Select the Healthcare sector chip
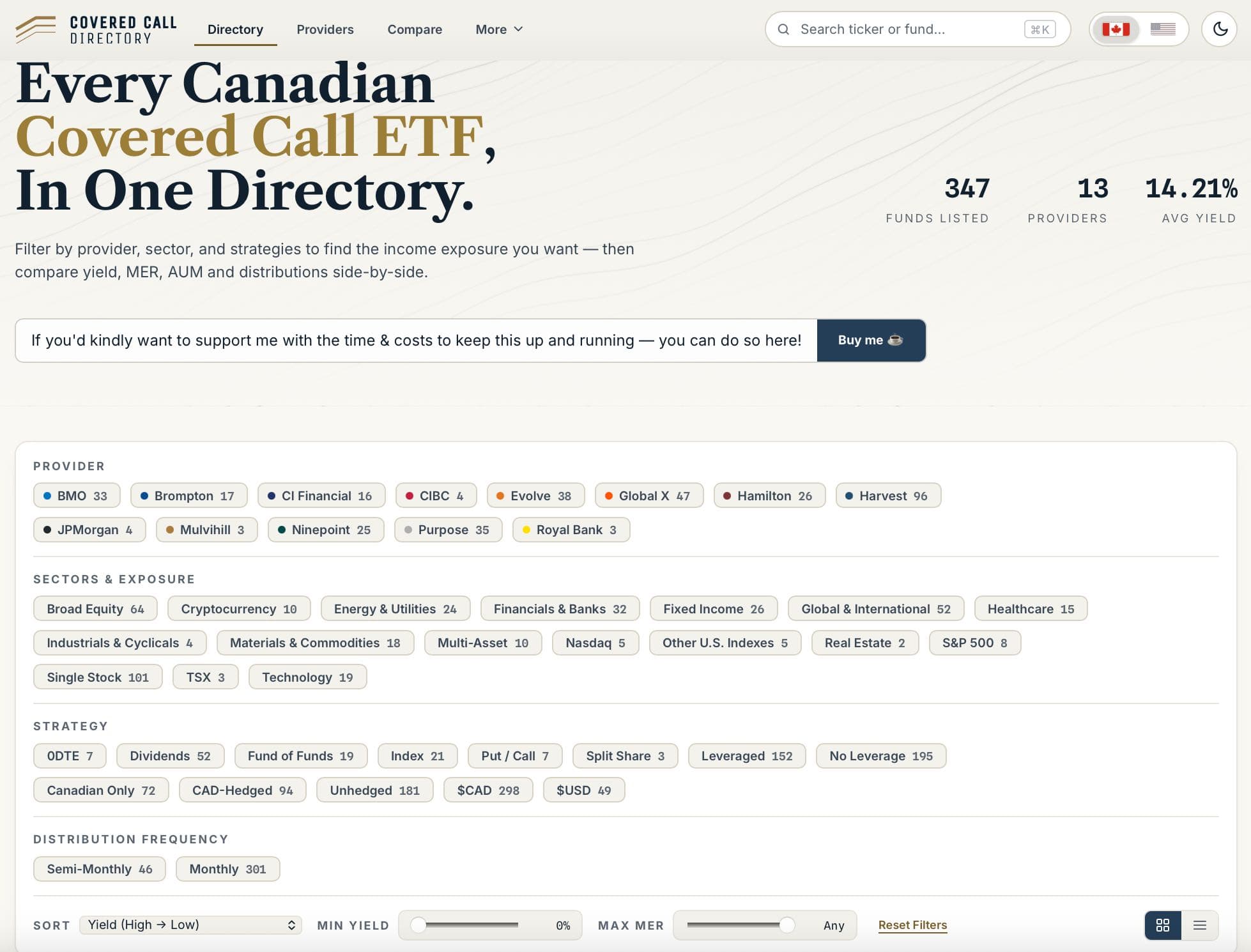This screenshot has width=1251, height=952. pos(1031,609)
